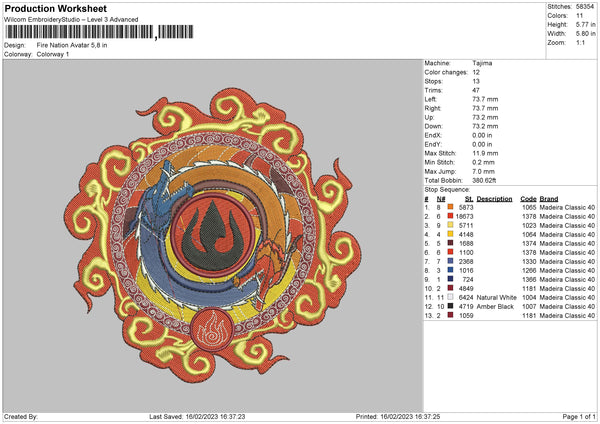
Task: Click the Production Worksheet title
Action: (55, 8)
